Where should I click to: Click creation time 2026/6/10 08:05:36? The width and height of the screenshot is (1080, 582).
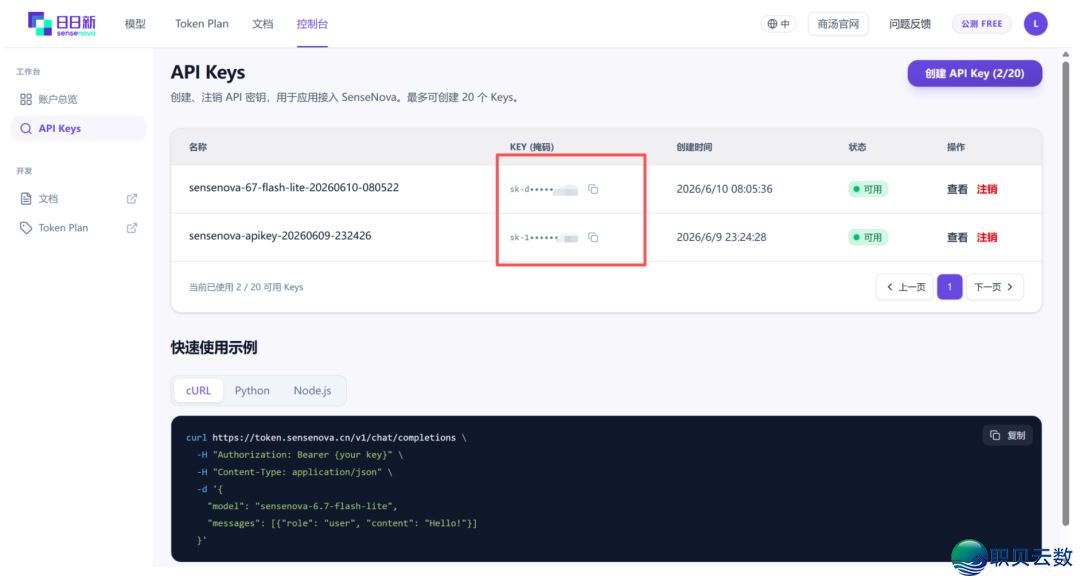[x=724, y=189]
